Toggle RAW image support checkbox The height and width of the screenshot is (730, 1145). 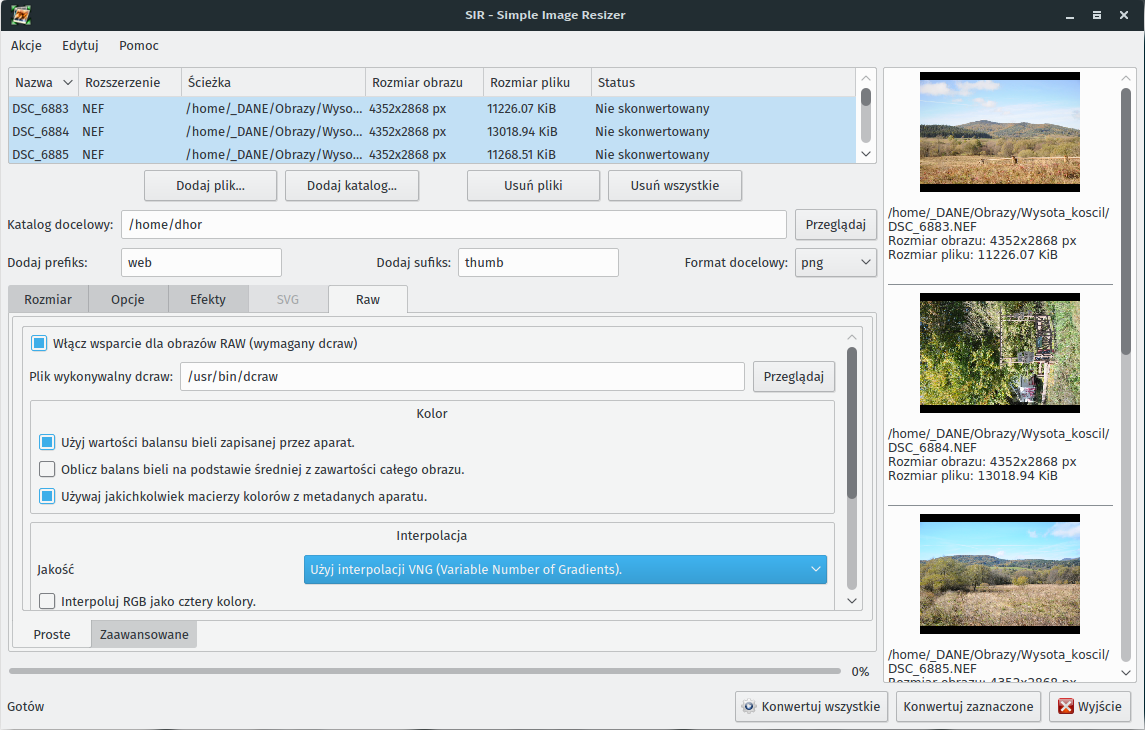(39, 343)
